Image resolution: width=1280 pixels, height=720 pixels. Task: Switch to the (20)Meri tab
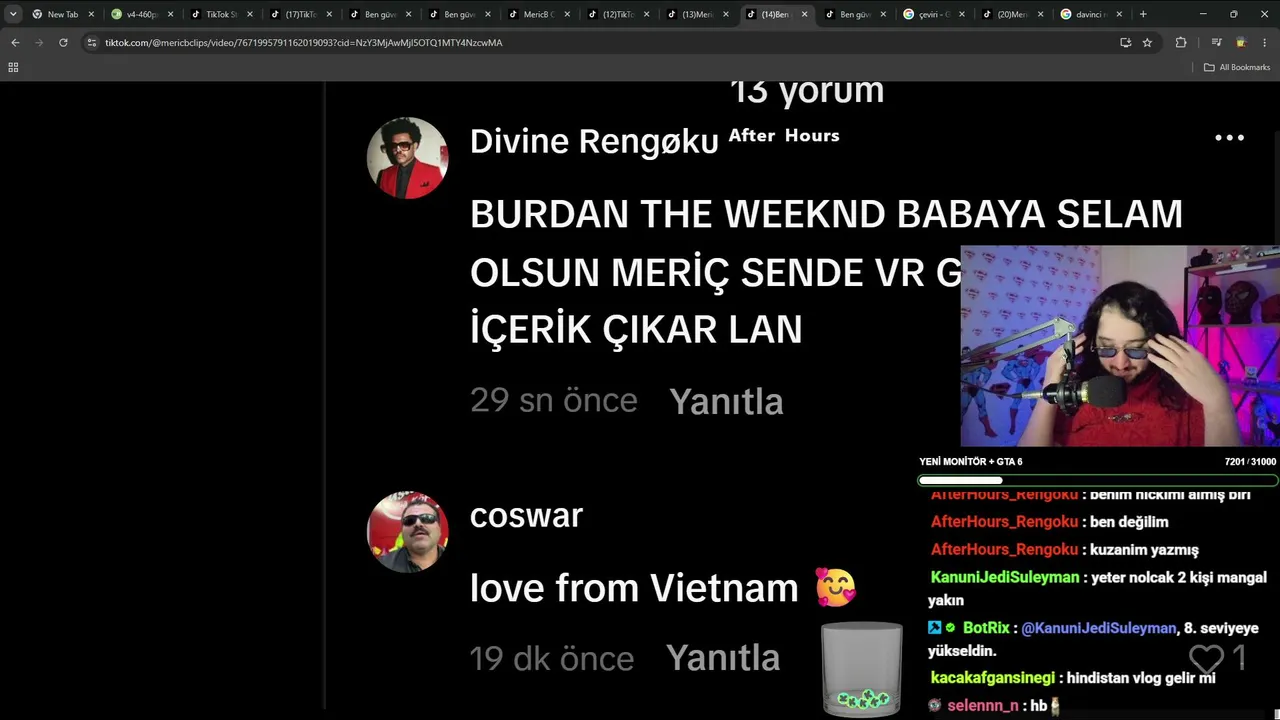[x=1013, y=14]
